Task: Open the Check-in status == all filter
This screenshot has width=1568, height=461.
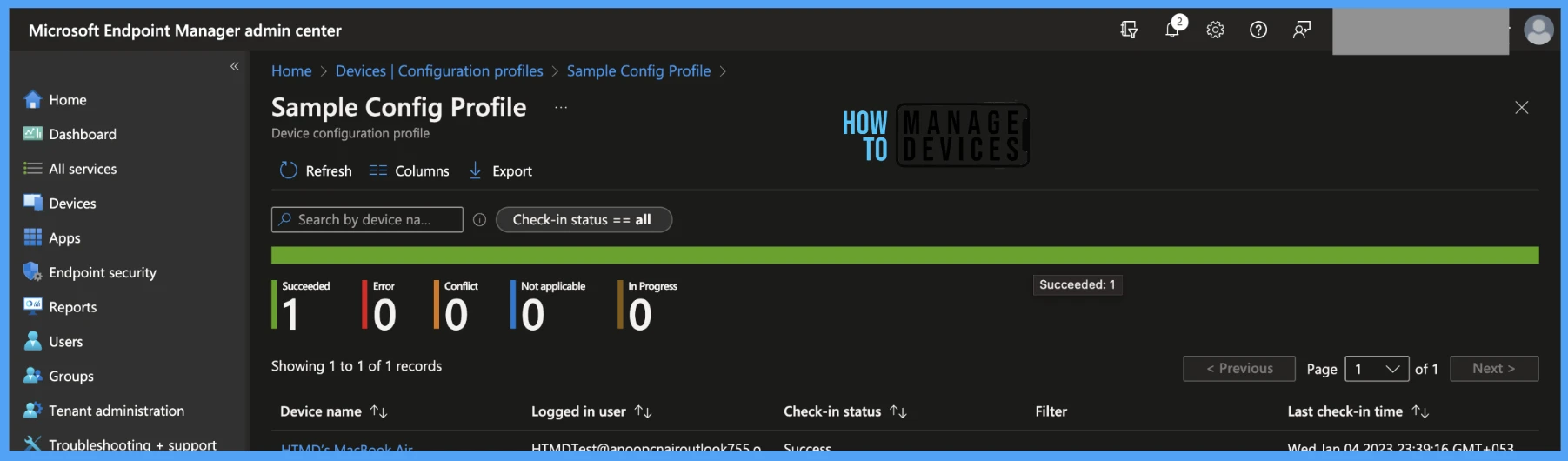Action: (x=584, y=219)
